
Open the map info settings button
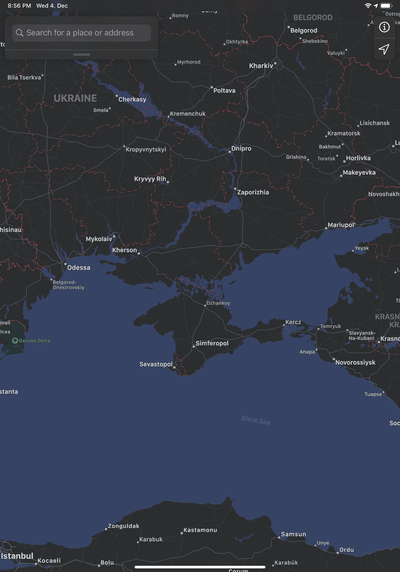coord(384,27)
